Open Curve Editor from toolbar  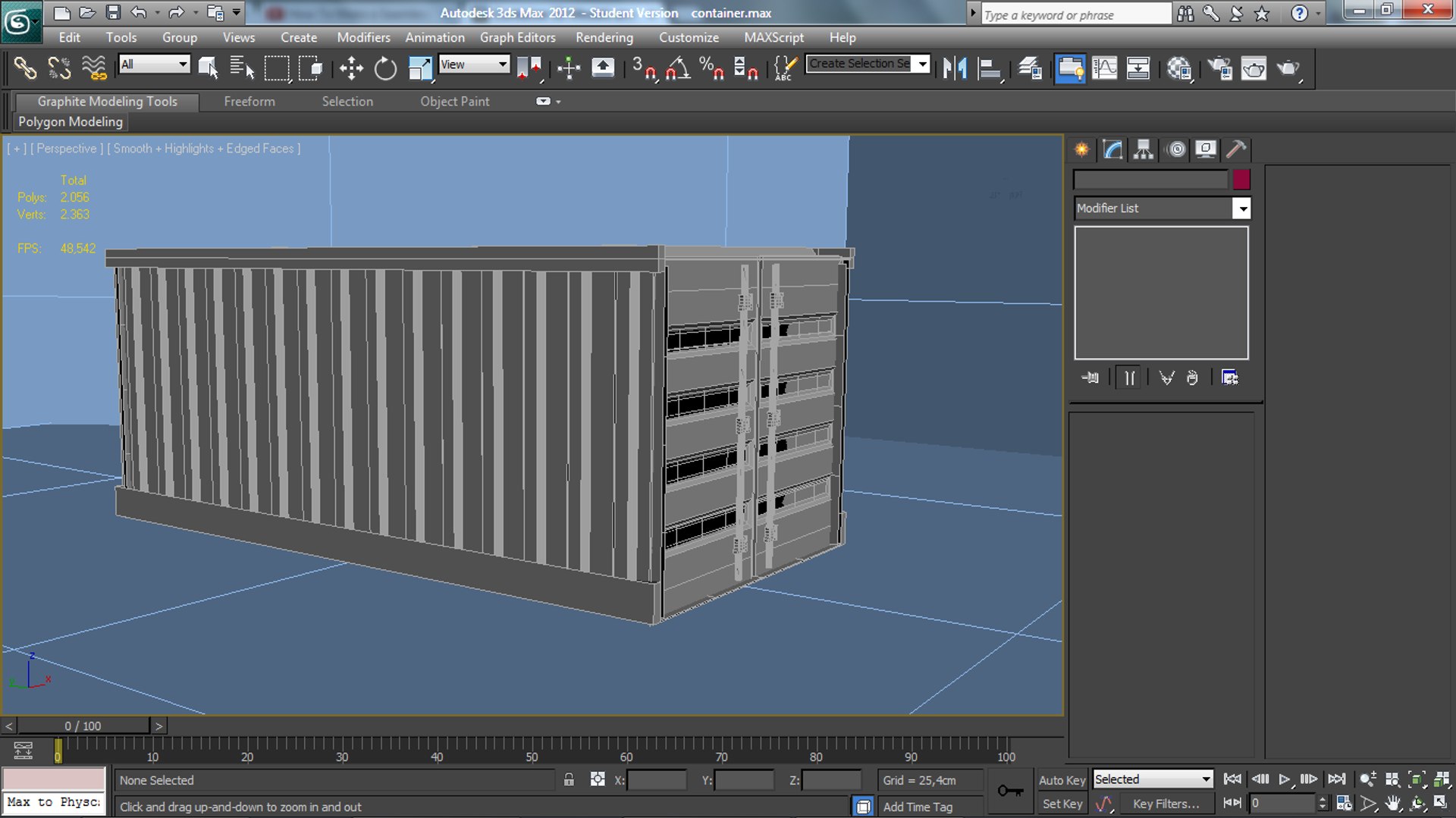[1104, 68]
